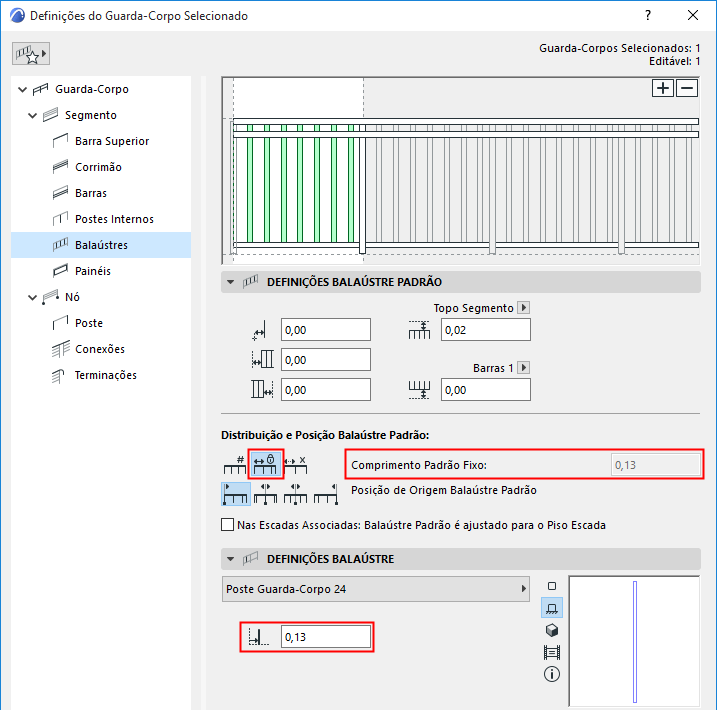Click the left baluster offset field

click(x=326, y=360)
